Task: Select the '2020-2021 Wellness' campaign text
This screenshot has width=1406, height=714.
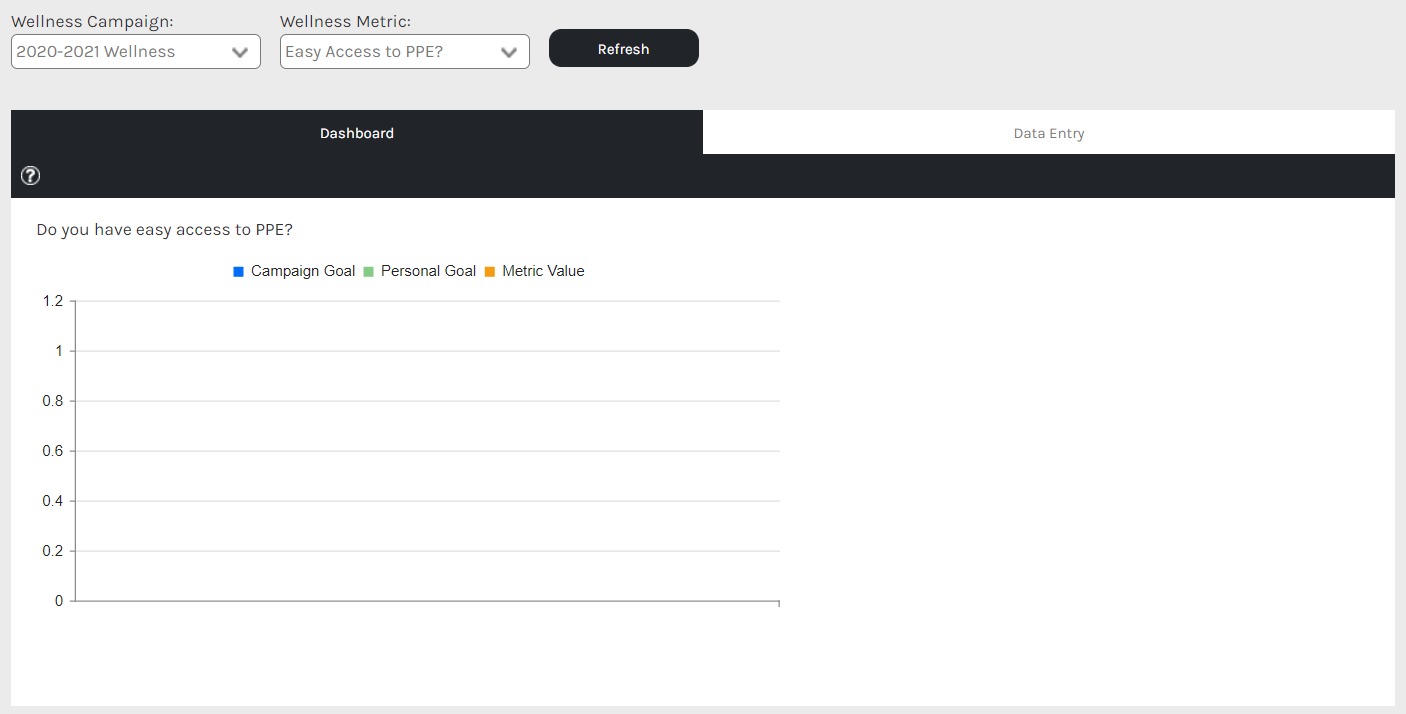Action: [96, 52]
